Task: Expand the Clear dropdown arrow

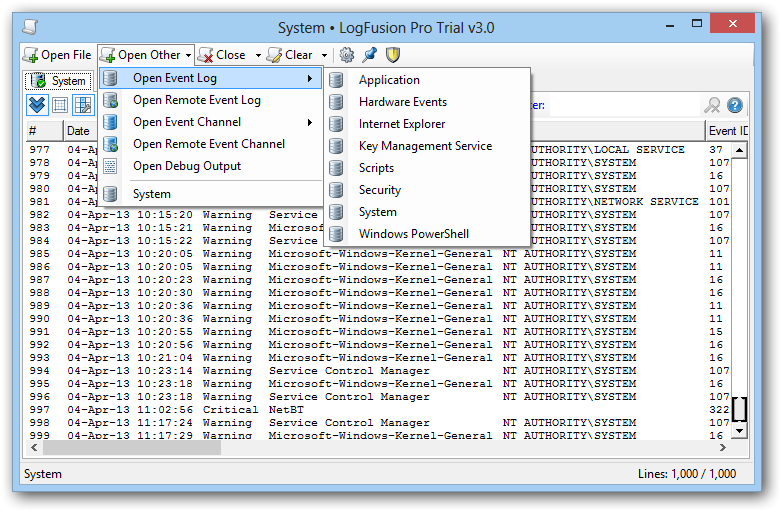Action: (x=324, y=55)
